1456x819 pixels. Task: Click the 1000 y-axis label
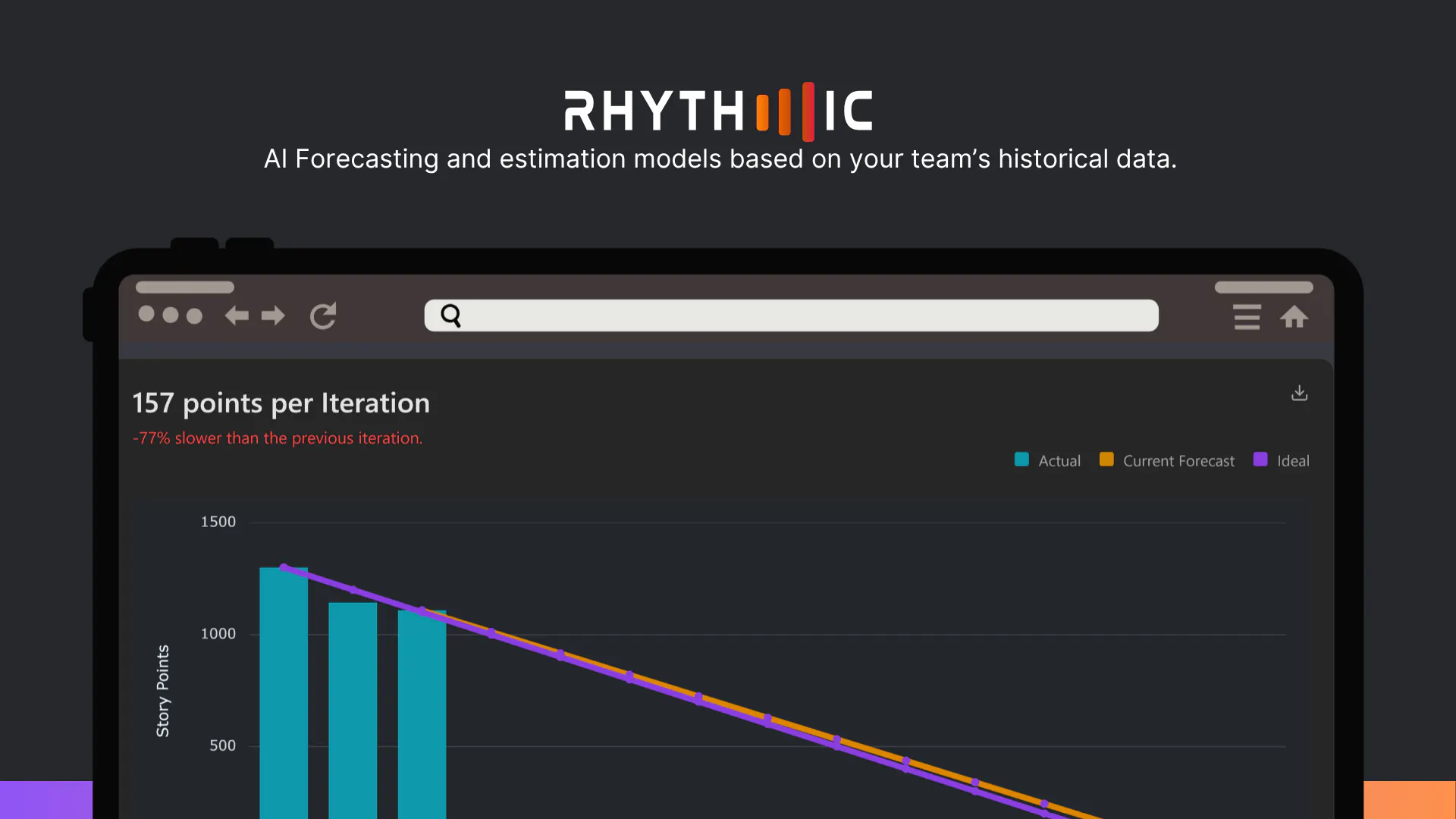coord(218,634)
